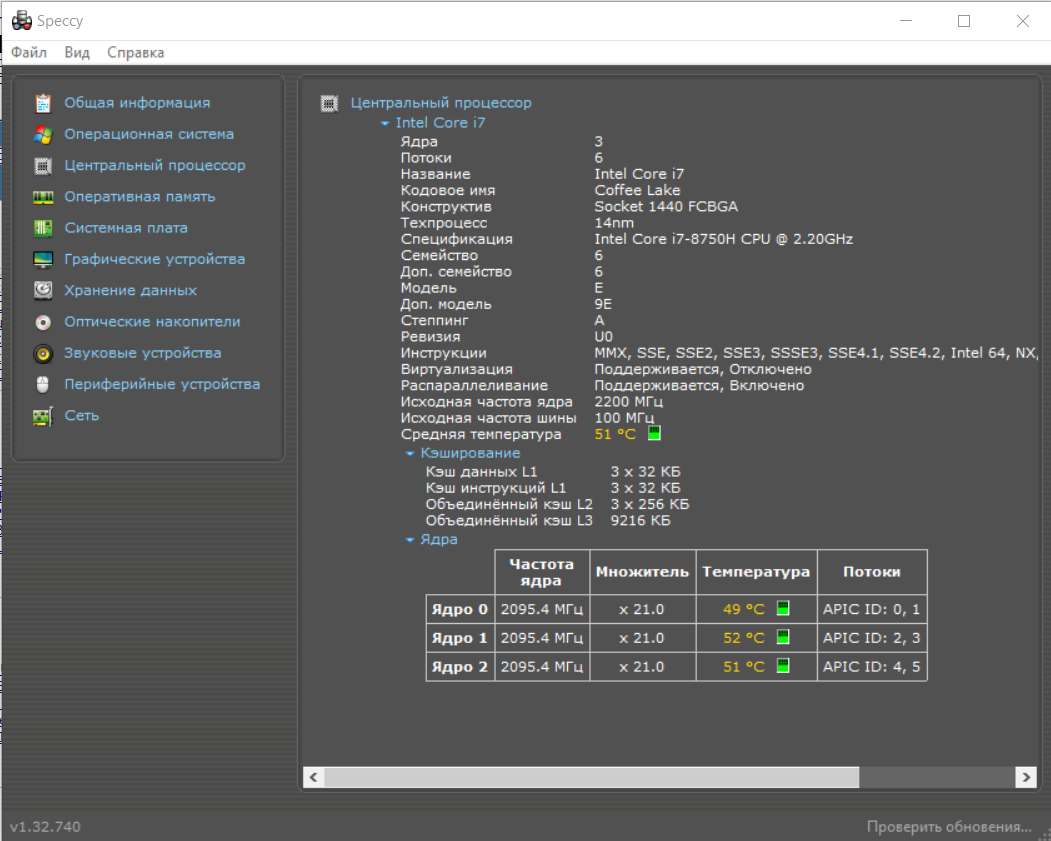Go to Системная плата section
The width and height of the screenshot is (1051, 841).
126,228
